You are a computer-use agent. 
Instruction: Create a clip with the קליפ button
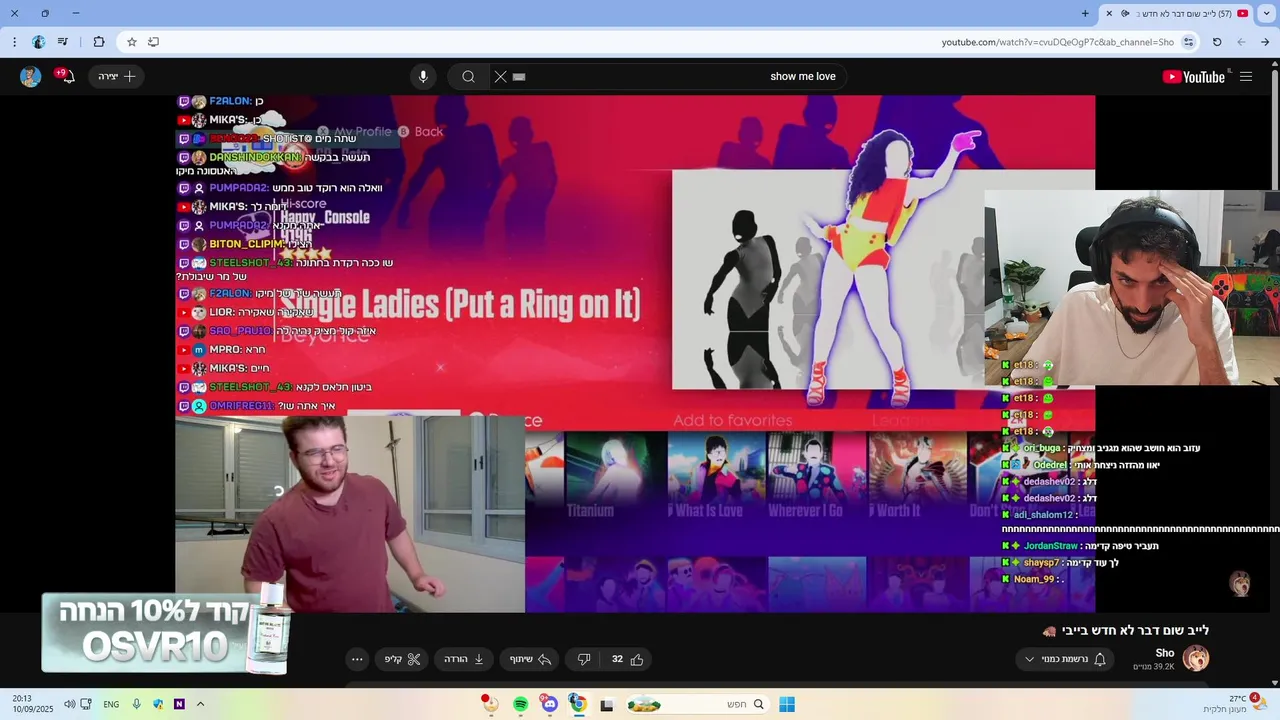tap(403, 659)
